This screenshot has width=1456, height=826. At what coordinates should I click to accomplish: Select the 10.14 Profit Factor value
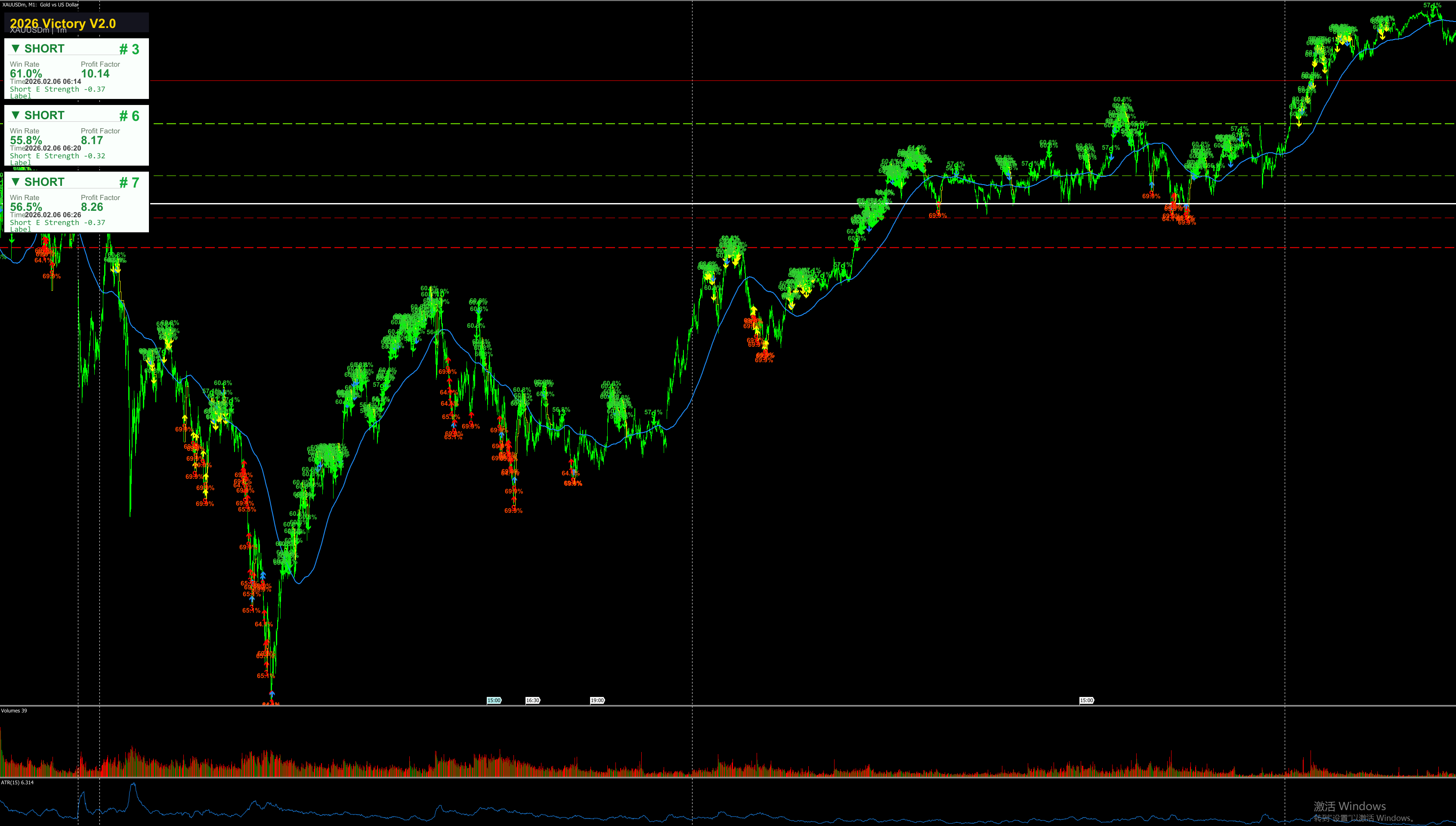[95, 73]
